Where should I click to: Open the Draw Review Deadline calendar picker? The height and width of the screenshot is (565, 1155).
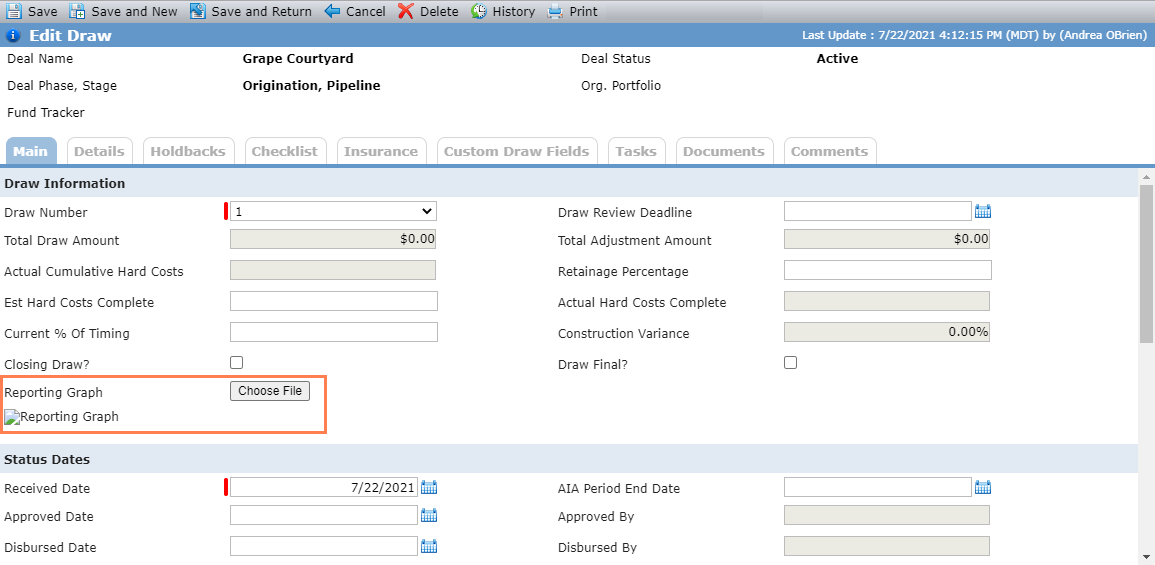click(x=983, y=212)
